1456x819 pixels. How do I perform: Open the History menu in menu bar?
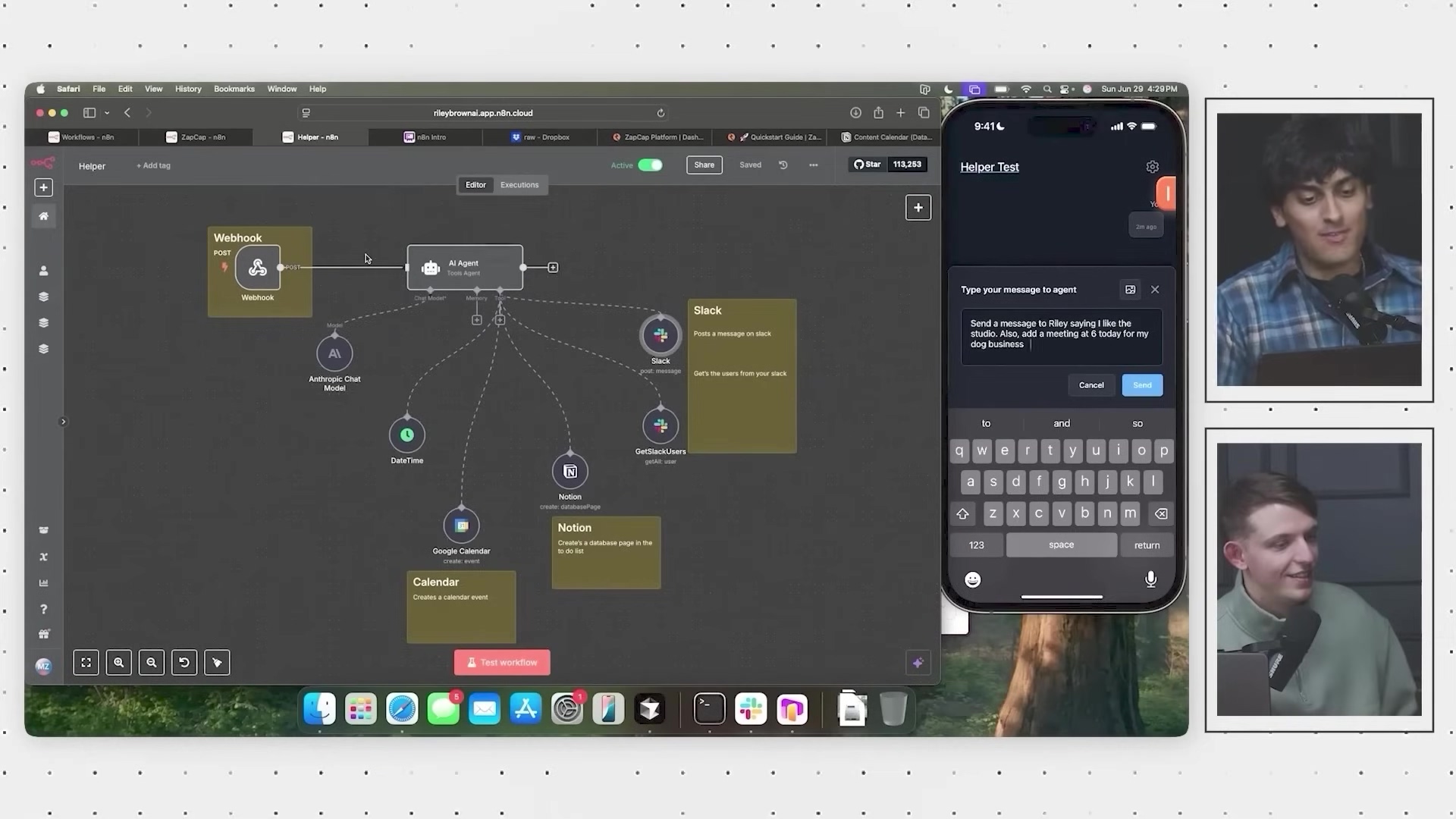[x=188, y=89]
